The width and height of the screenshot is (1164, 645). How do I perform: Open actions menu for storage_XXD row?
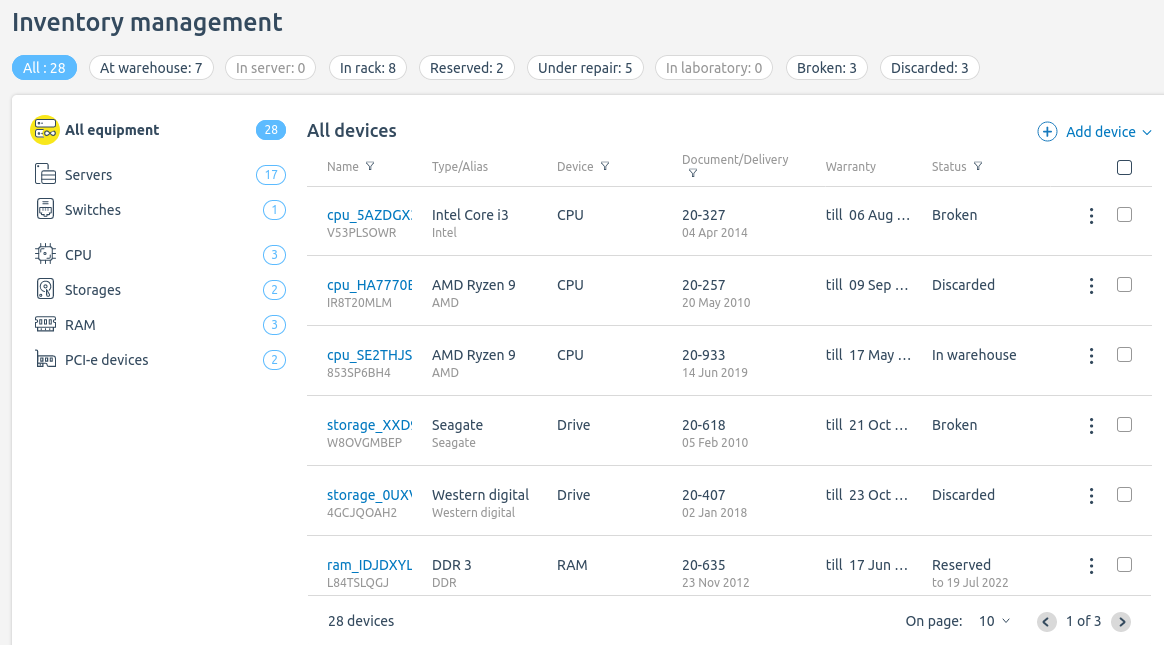(x=1091, y=426)
